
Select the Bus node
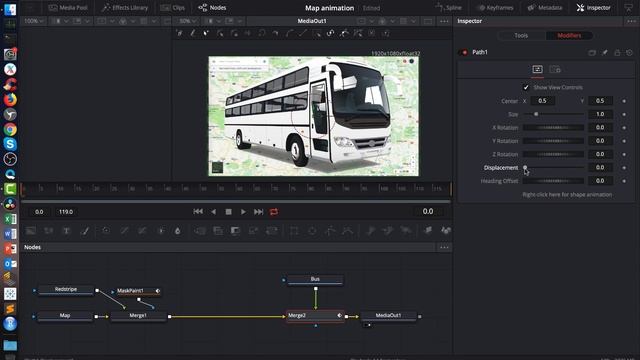click(x=315, y=280)
